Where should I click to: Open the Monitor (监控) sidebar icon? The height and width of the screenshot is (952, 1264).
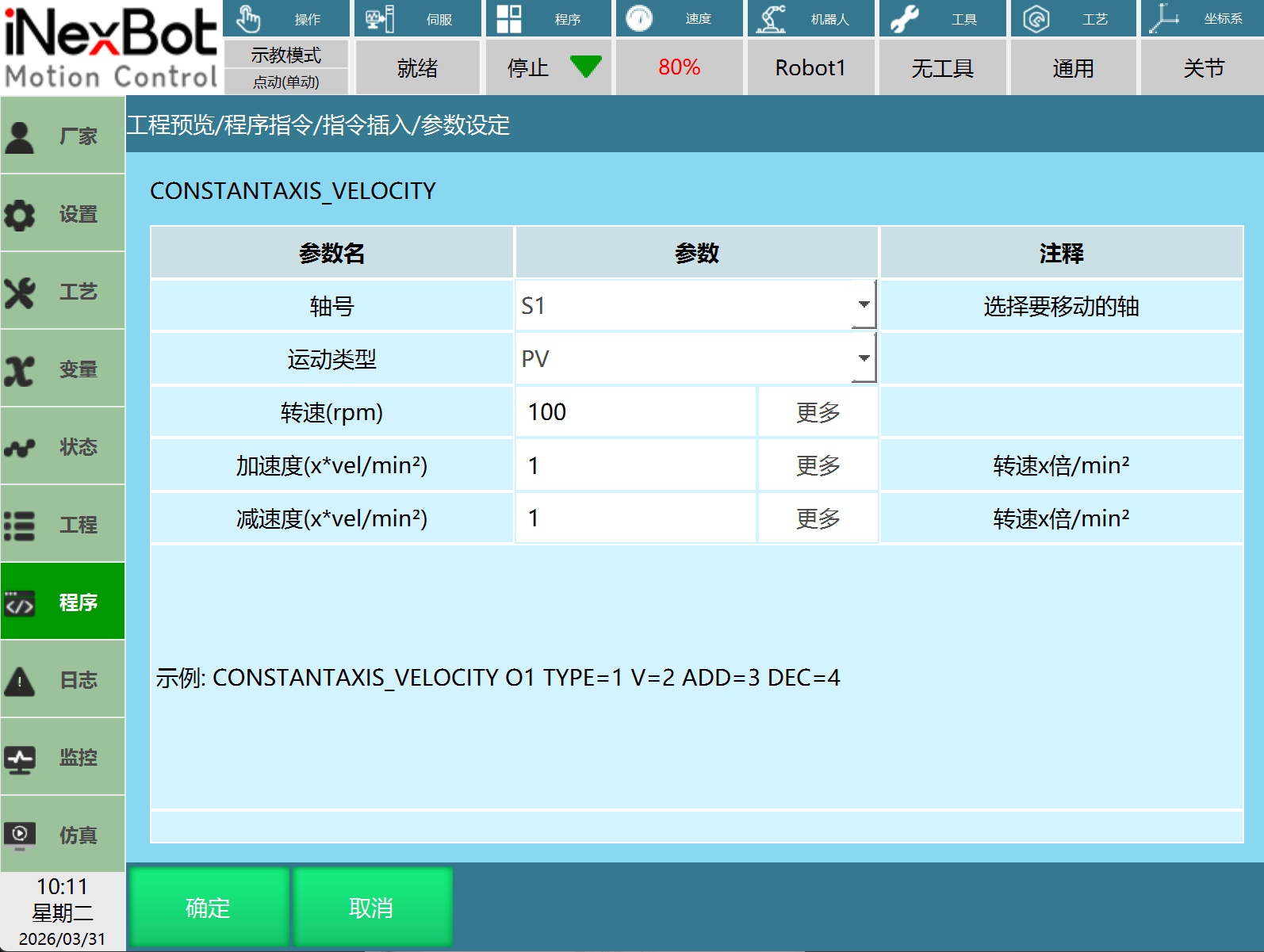click(21, 759)
